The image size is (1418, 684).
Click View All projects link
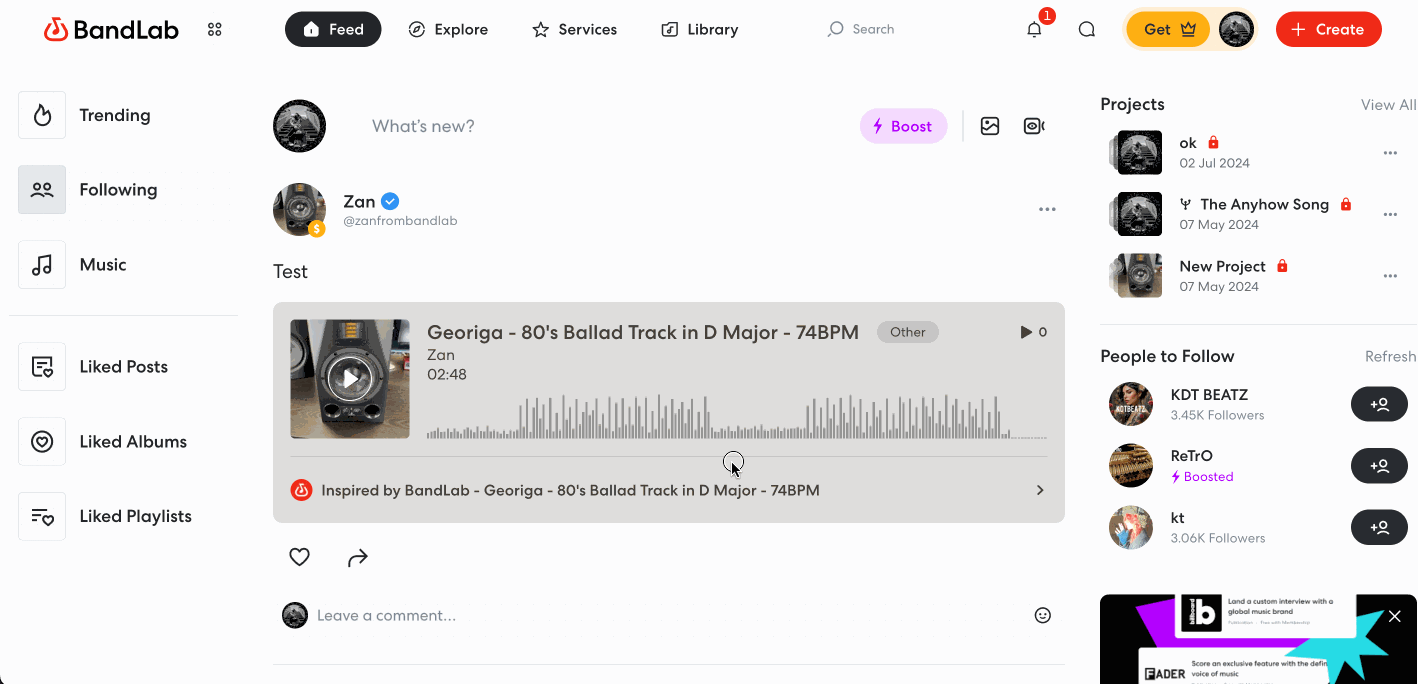[x=1388, y=105]
